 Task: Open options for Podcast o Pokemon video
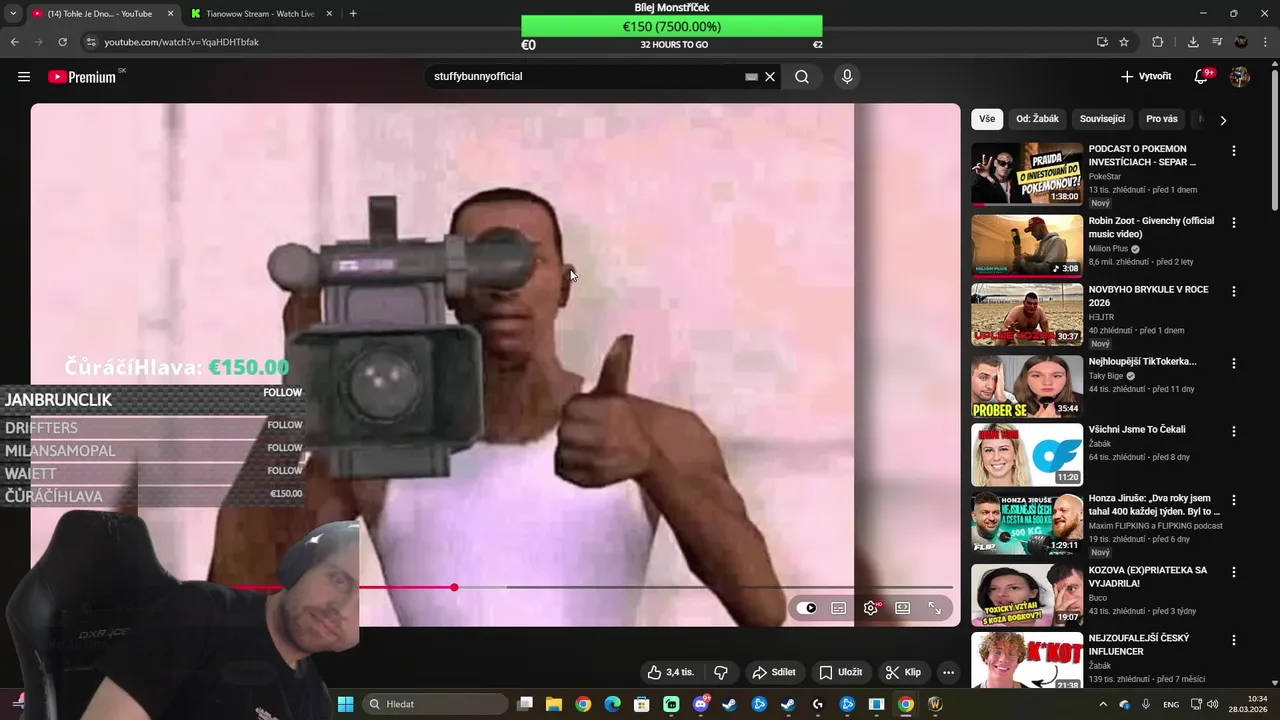point(1233,151)
